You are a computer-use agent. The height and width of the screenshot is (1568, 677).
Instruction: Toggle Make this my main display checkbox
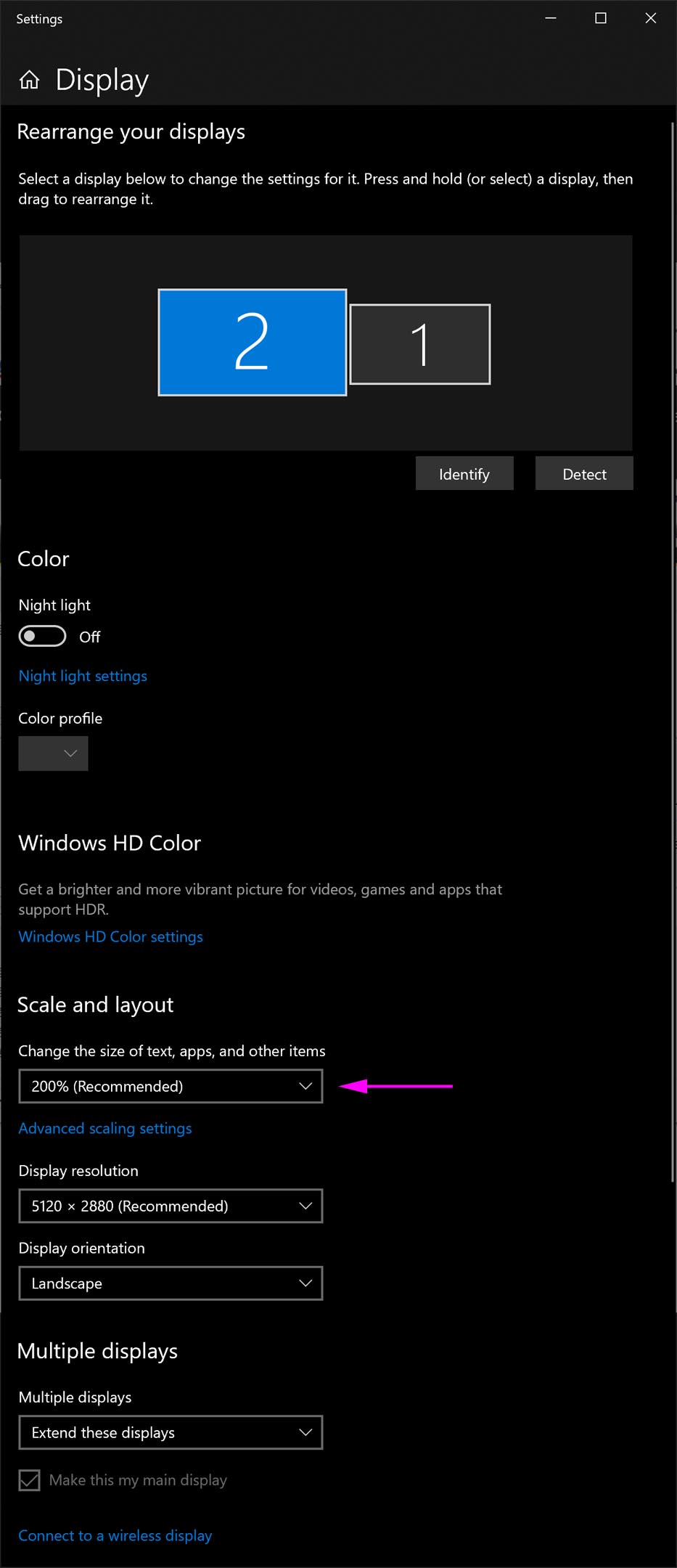(30, 1479)
